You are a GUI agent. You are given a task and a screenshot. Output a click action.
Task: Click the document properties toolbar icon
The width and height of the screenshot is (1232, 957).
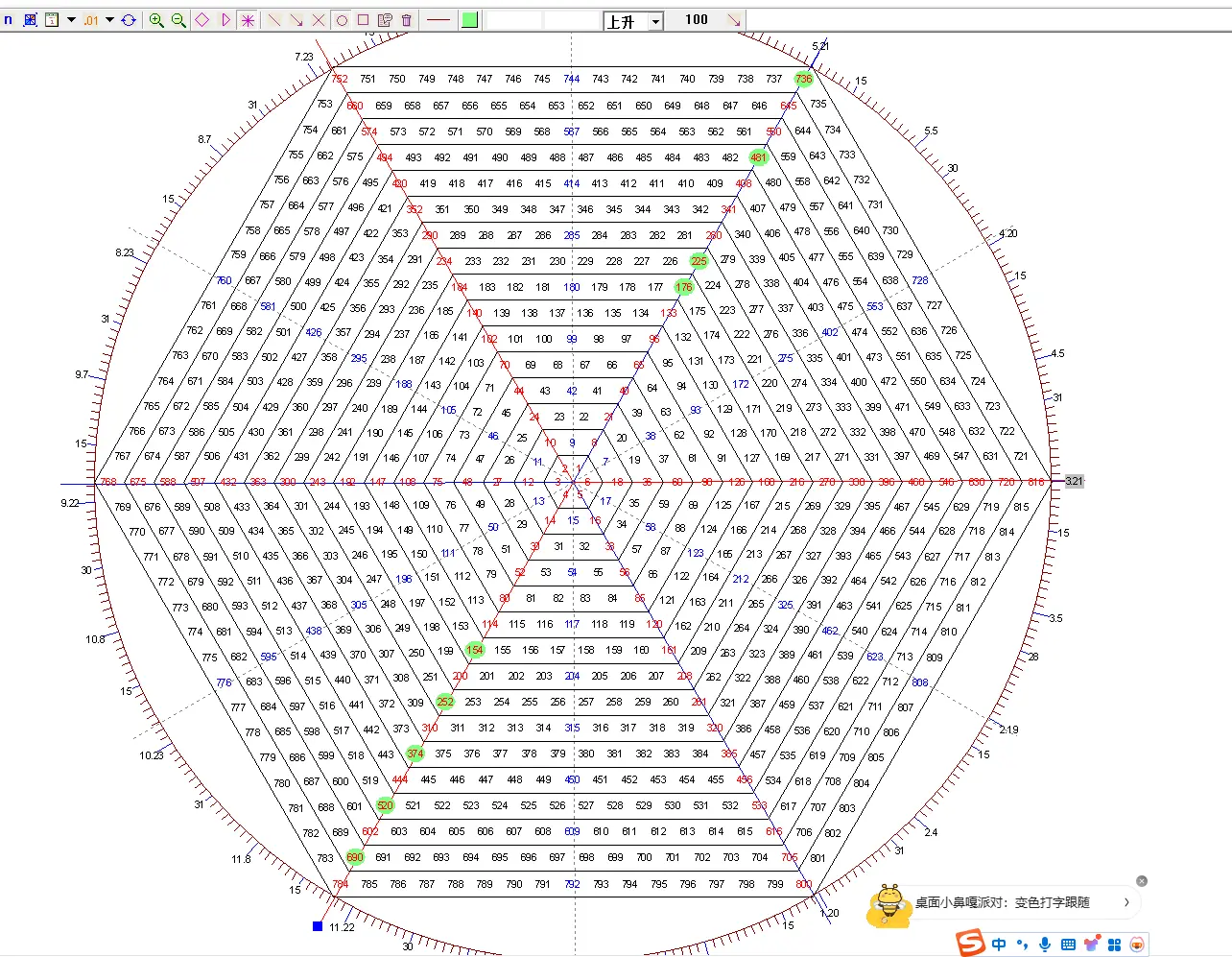(x=386, y=19)
